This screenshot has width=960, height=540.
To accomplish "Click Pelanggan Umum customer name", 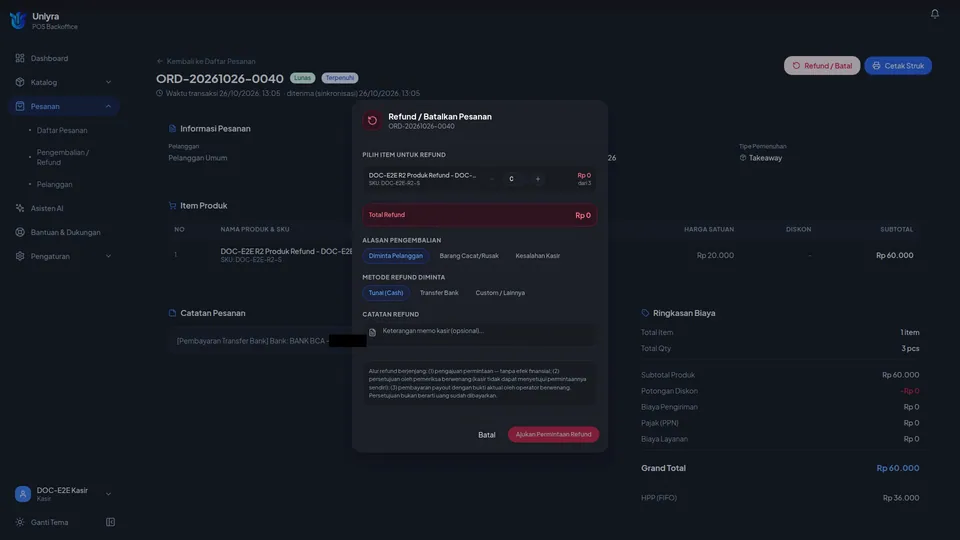I will point(198,158).
